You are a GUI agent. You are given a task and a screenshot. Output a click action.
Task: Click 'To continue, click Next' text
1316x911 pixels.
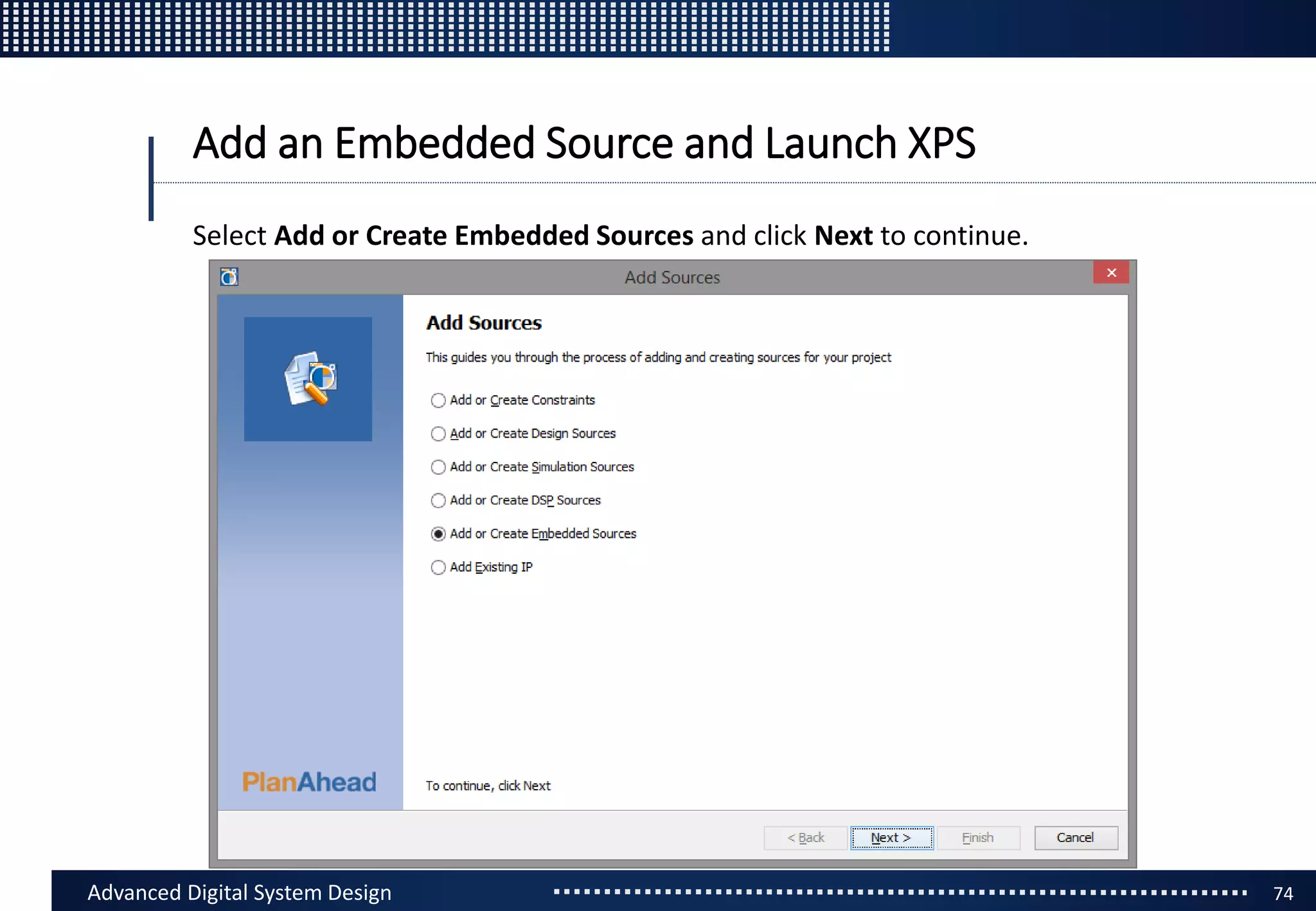tap(488, 786)
